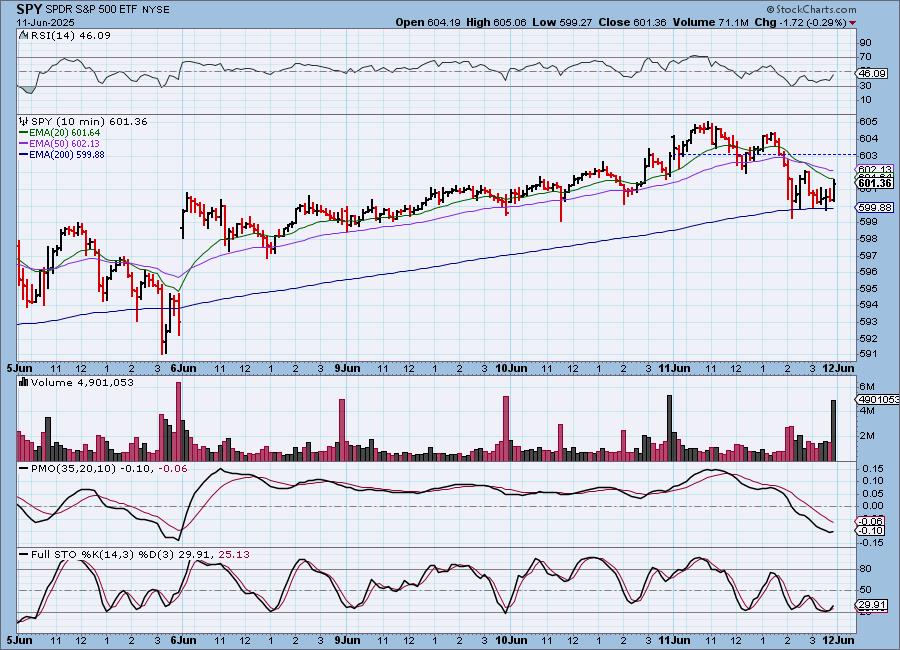Click the 90 label on the RSI axis

click(x=866, y=42)
